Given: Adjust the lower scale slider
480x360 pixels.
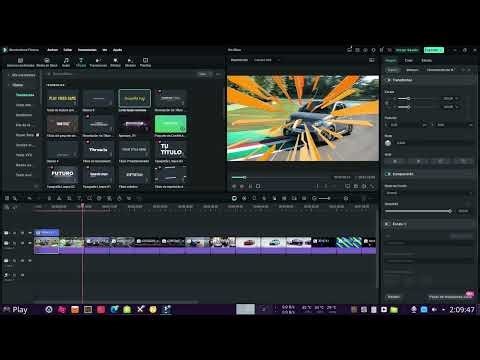Looking at the screenshot, I should coord(409,107).
